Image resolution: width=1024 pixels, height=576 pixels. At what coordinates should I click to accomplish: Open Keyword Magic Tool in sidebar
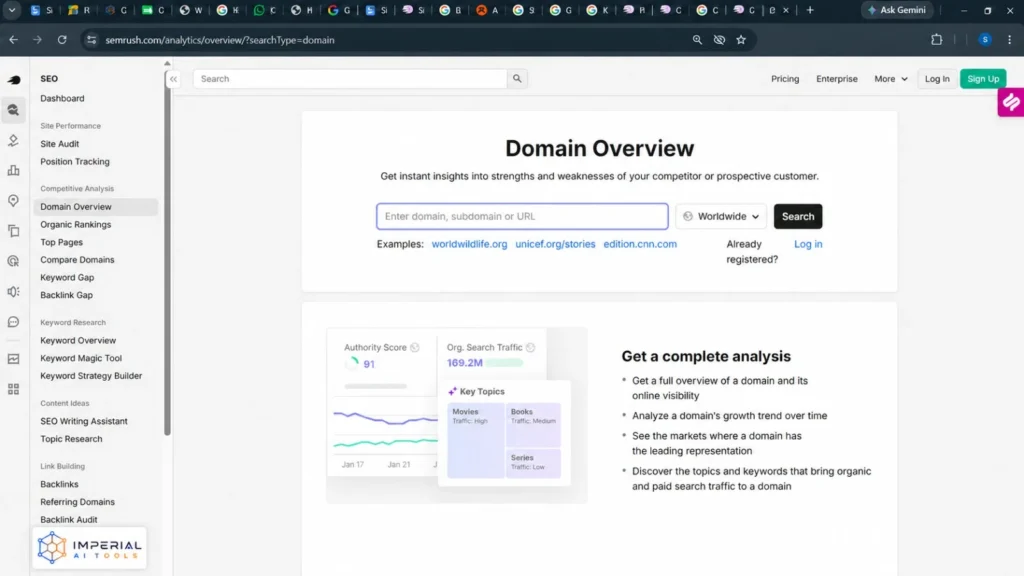[81, 358]
